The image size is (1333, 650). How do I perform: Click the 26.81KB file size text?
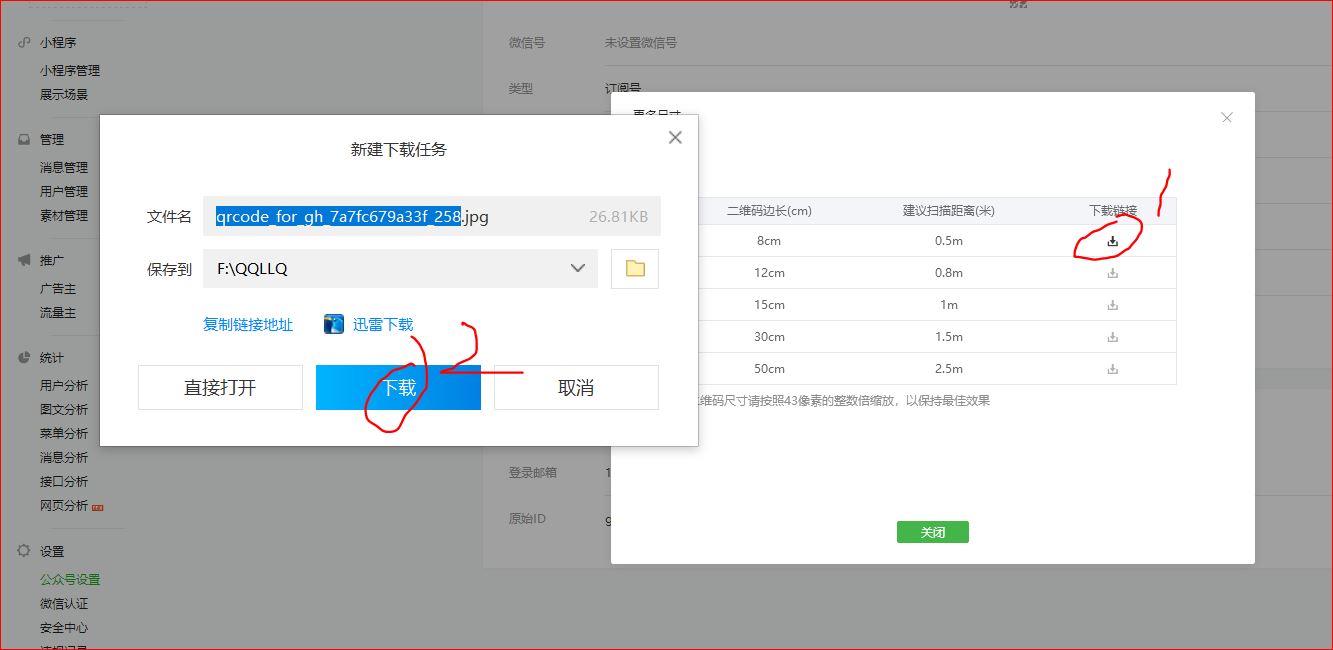pyautogui.click(x=618, y=216)
